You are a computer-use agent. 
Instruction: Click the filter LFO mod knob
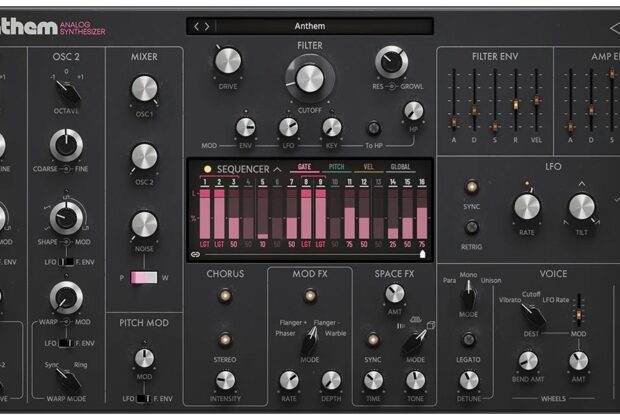288,127
